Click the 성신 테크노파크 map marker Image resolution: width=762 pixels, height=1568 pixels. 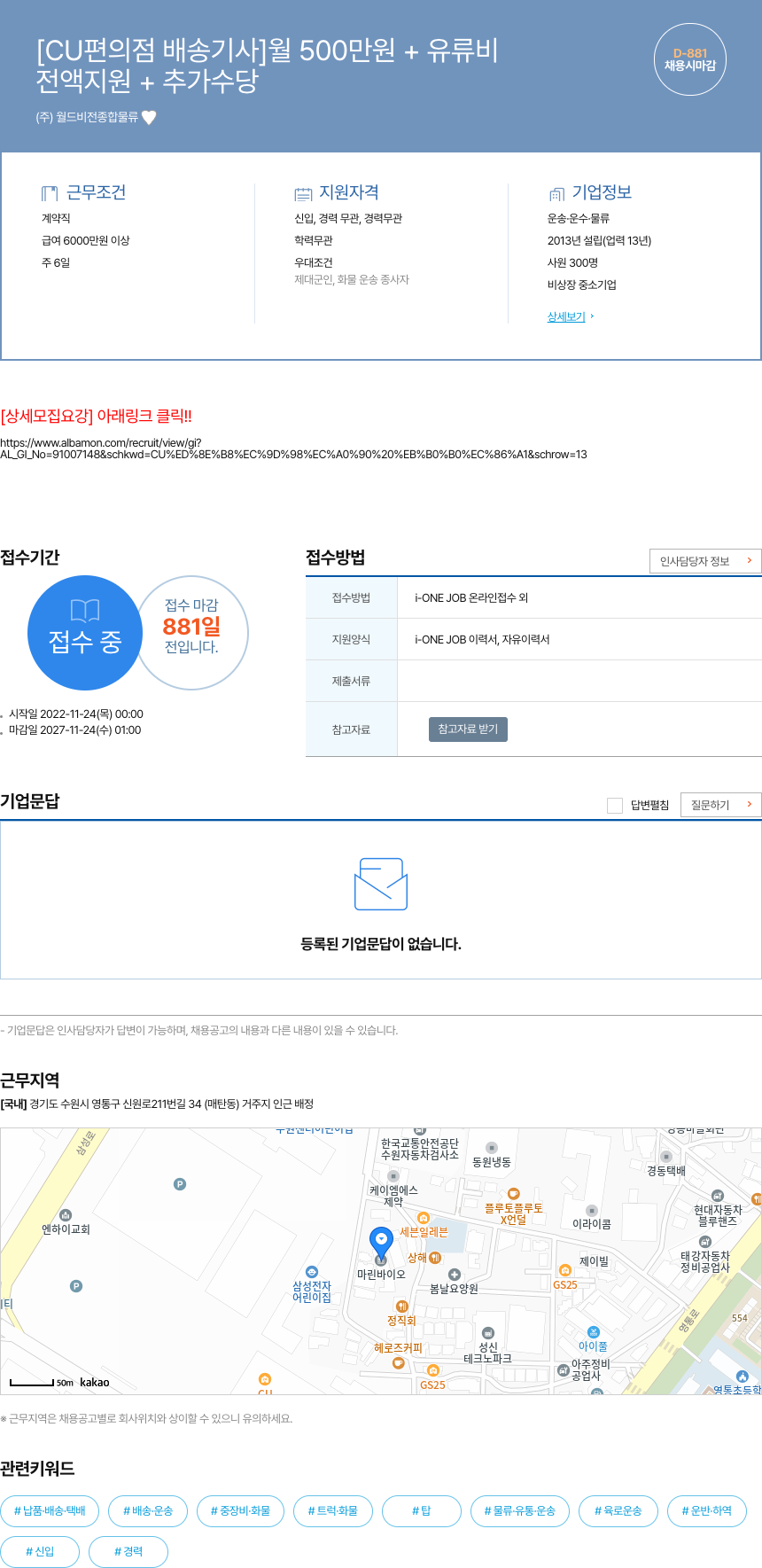[488, 1332]
